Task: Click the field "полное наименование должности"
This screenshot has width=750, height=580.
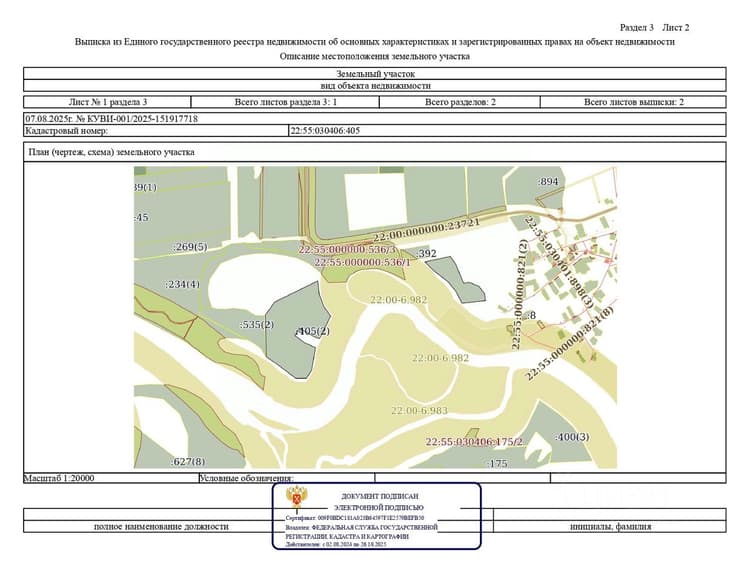Action: pos(161,526)
